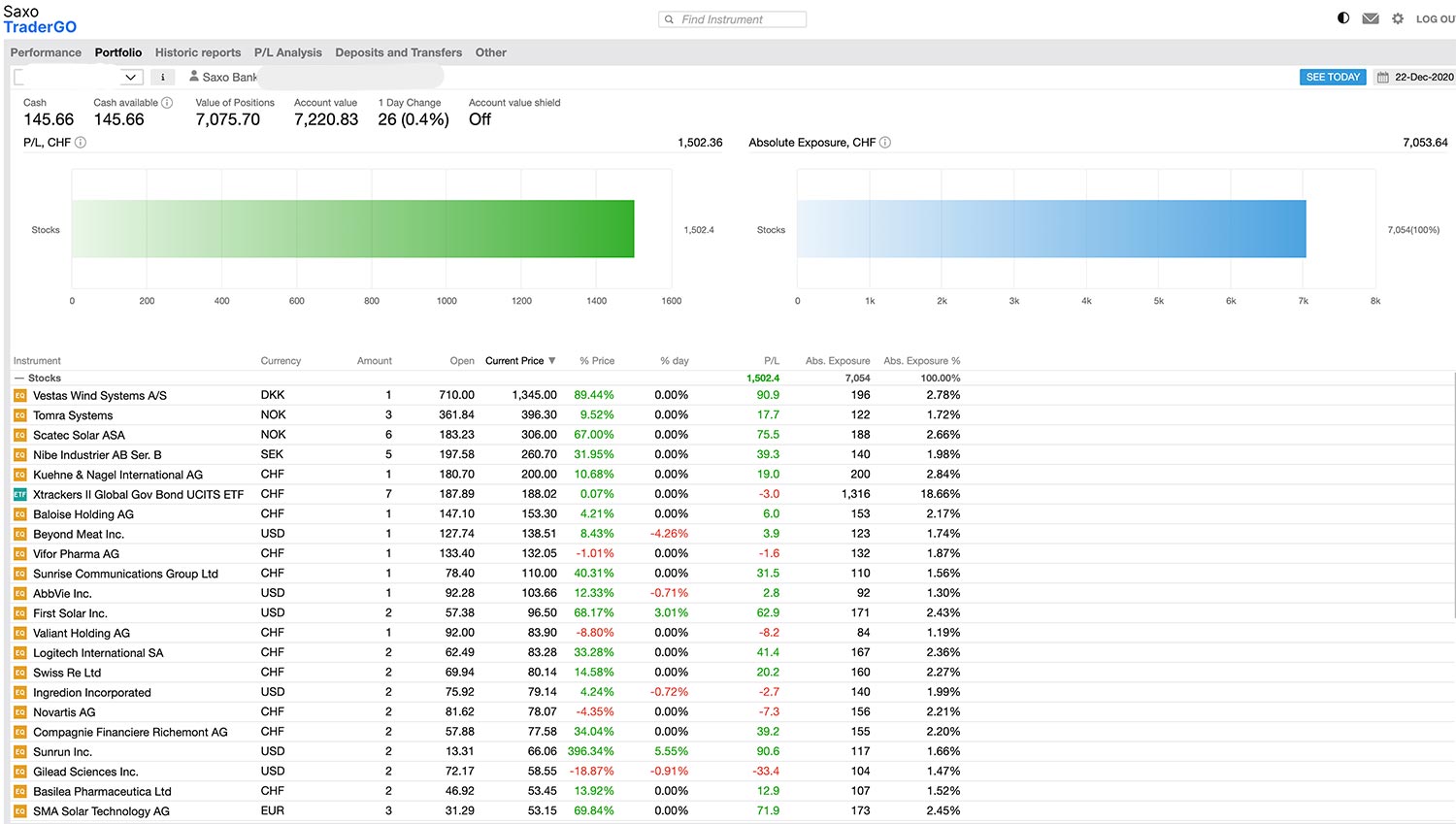Click the EQ icon for Kuehne & Nagel
Viewport: 1456px width, 824px height.
[x=19, y=475]
